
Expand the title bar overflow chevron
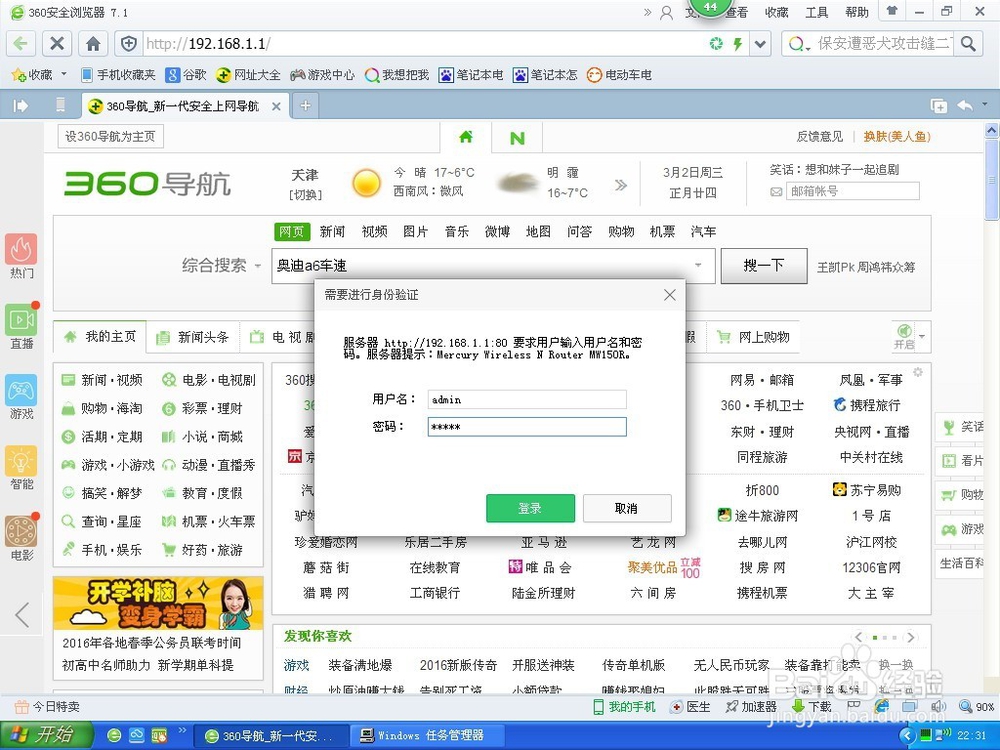coord(647,12)
